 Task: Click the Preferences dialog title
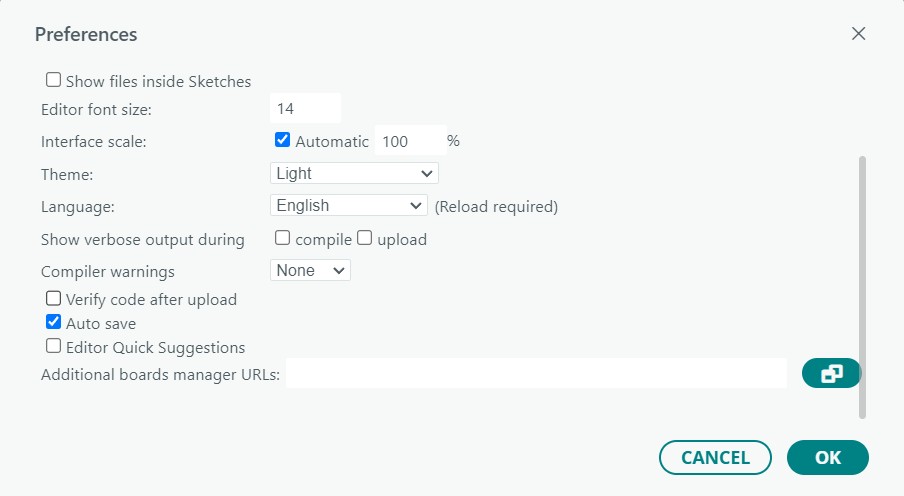(86, 34)
